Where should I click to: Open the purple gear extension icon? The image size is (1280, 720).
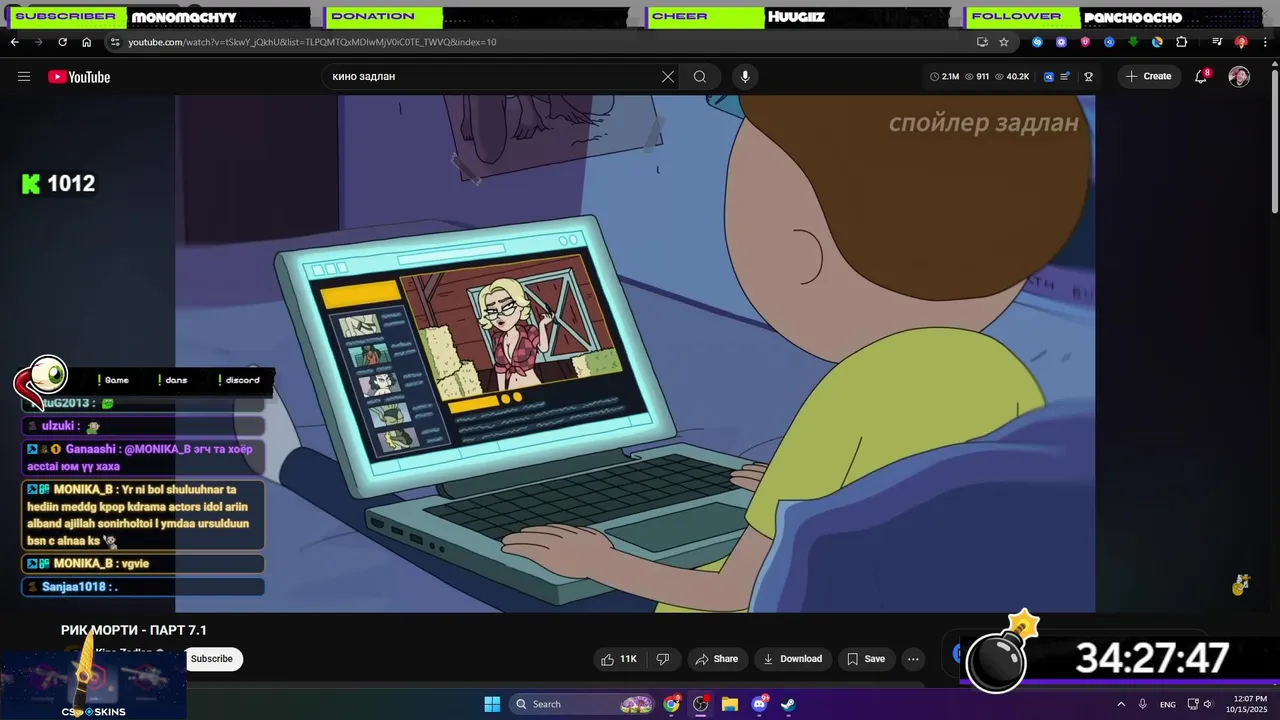click(1061, 42)
